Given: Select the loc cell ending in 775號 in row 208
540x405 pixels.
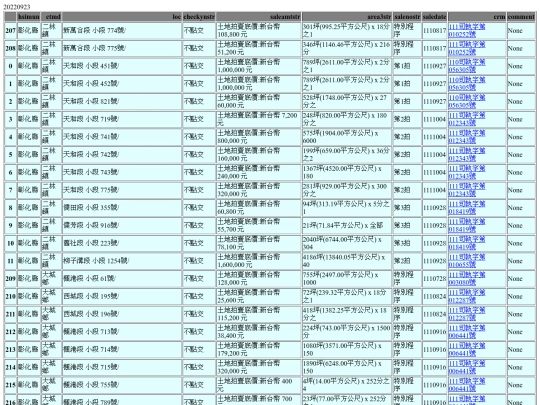Looking at the screenshot, I should click(x=122, y=48).
